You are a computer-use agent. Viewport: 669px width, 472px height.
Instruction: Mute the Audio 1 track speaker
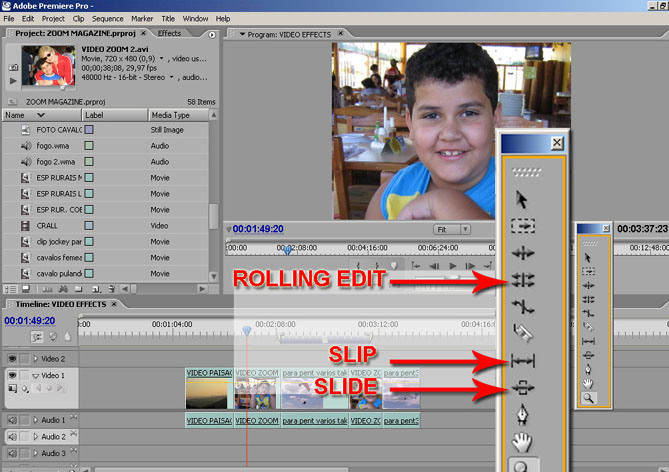pyautogui.click(x=12, y=420)
